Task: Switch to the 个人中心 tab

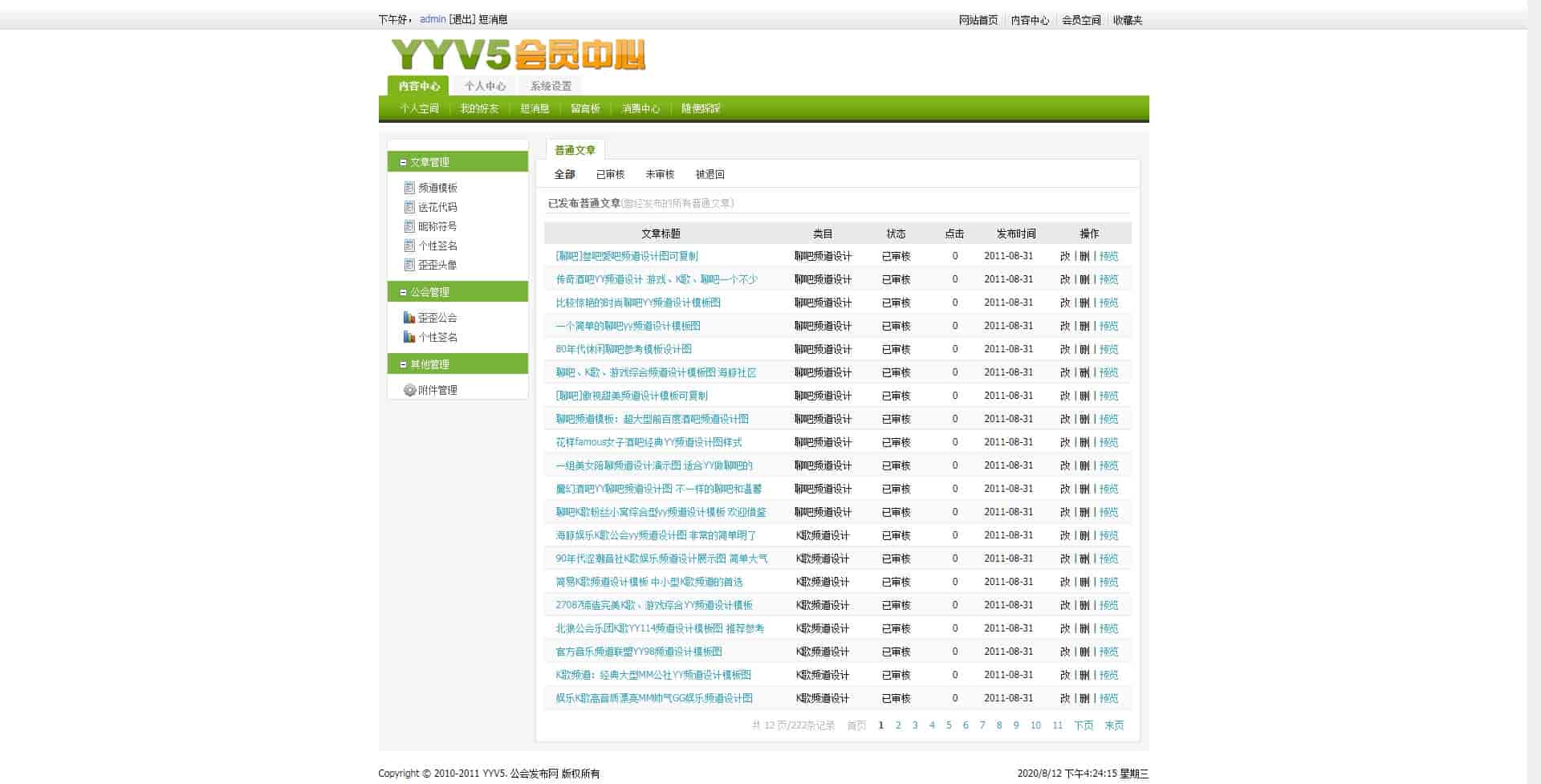Action: pyautogui.click(x=485, y=86)
